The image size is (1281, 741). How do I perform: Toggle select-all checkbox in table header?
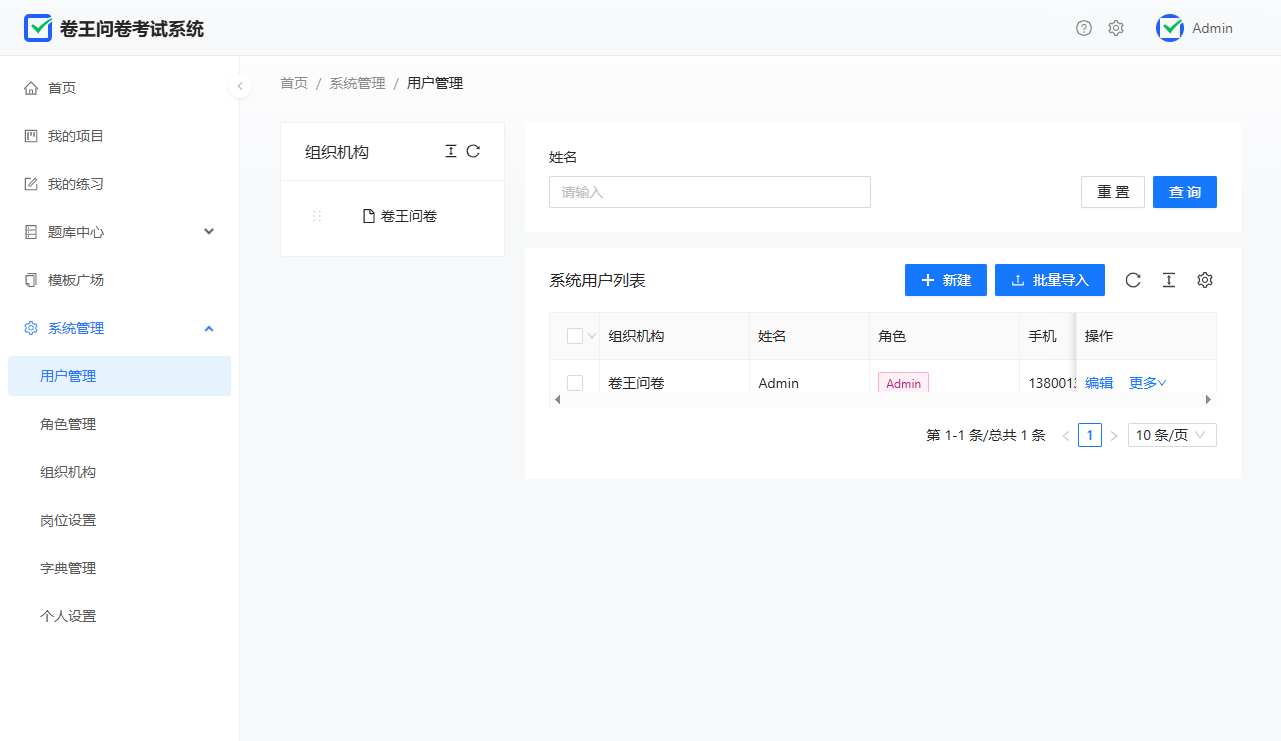pos(575,336)
